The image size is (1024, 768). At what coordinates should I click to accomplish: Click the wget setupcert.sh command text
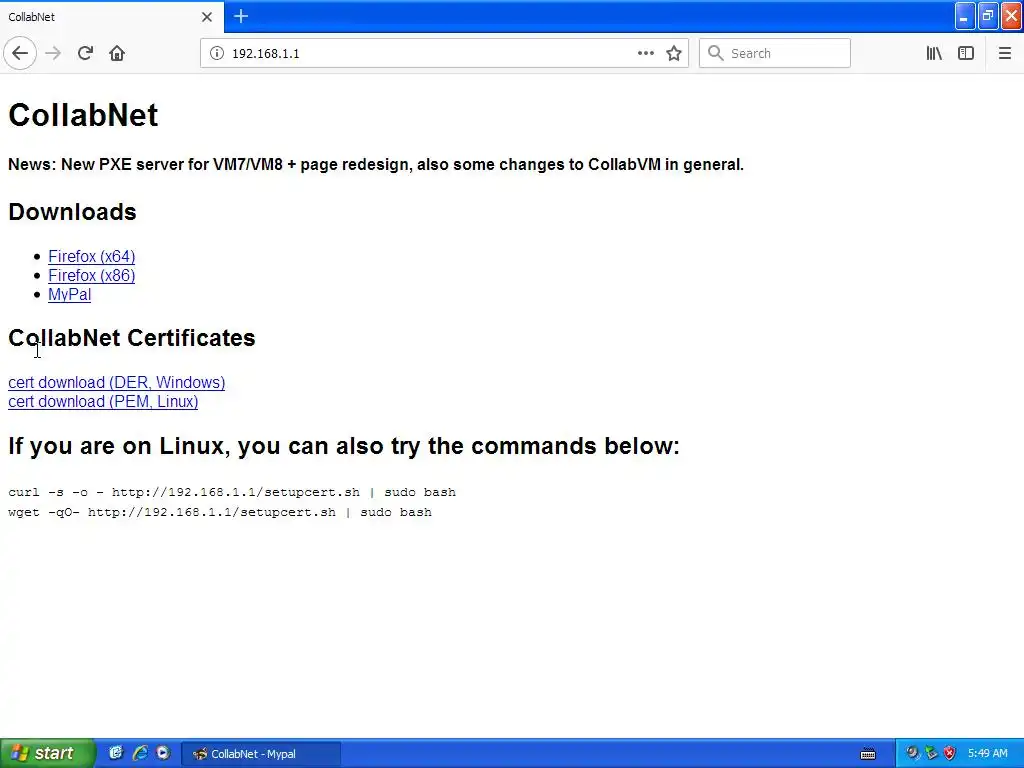tap(220, 512)
